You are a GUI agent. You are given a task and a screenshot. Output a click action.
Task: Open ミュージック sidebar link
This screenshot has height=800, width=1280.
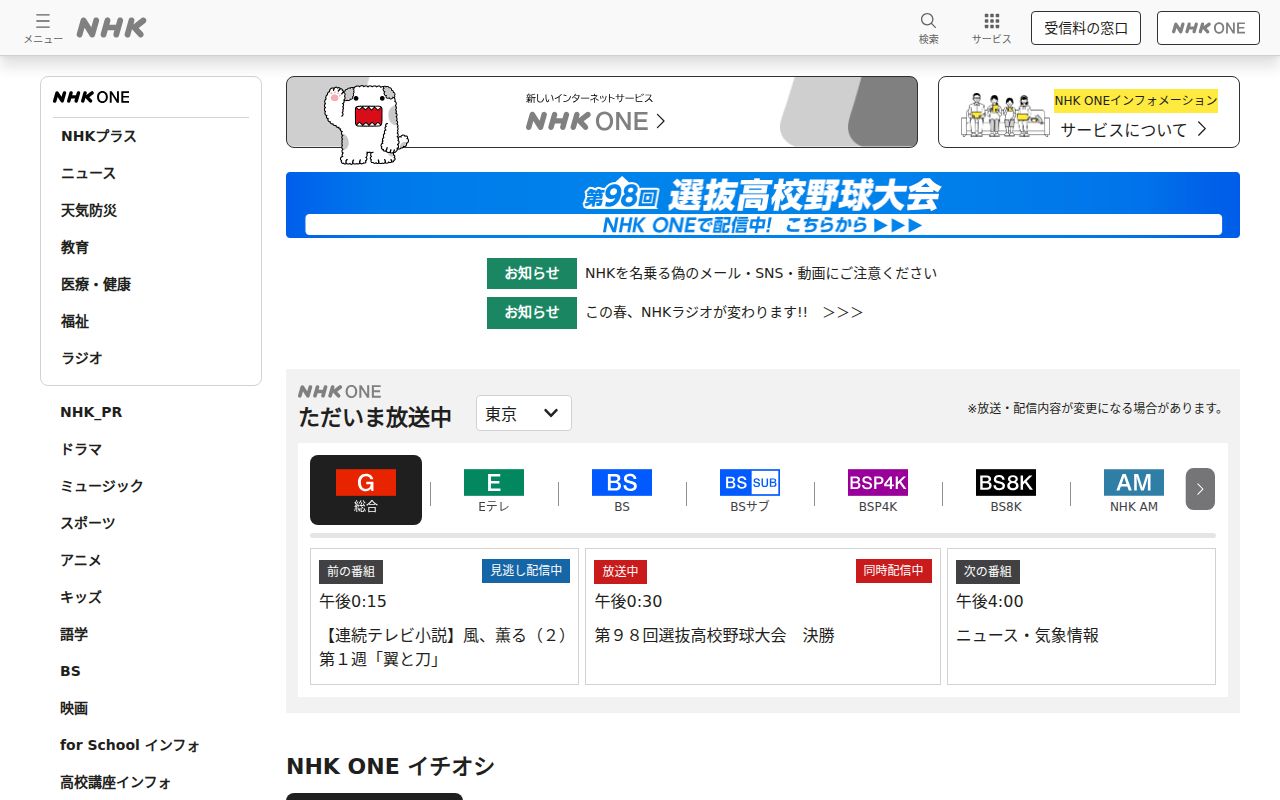click(102, 486)
